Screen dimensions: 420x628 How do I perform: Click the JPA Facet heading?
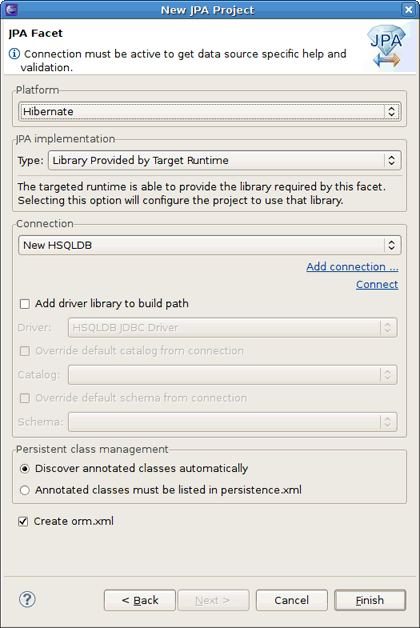click(x=36, y=33)
